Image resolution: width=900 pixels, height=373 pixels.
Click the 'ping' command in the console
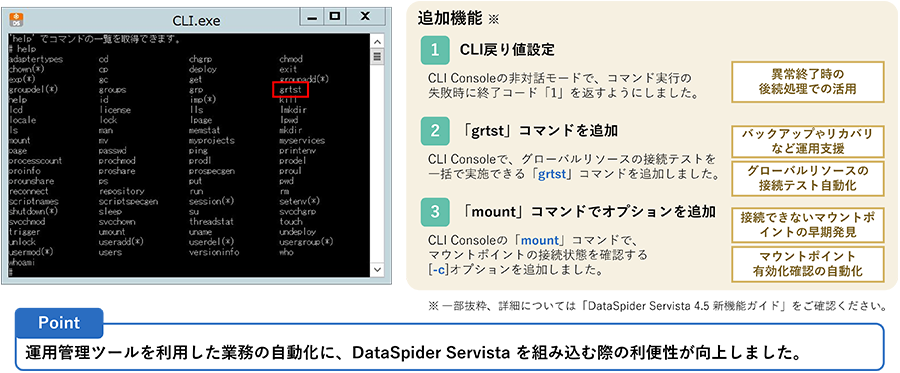point(198,150)
